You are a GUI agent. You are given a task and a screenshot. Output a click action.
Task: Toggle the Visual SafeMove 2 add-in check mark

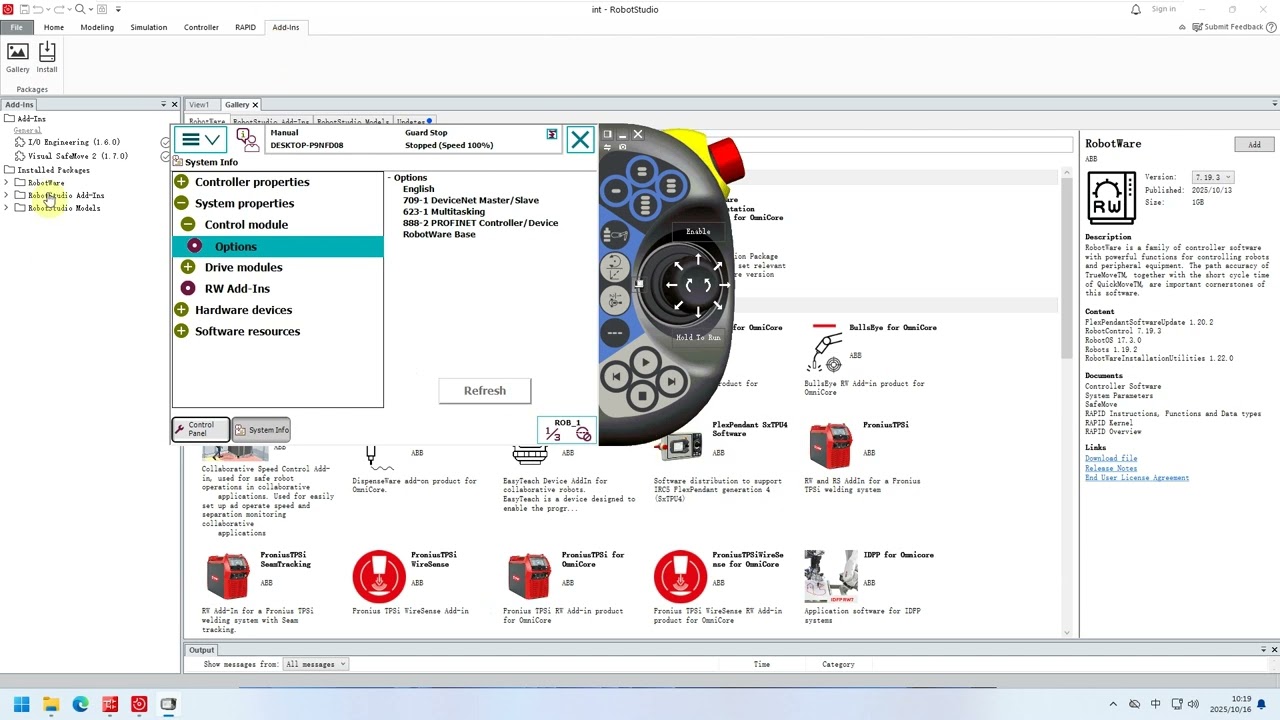pyautogui.click(x=165, y=156)
